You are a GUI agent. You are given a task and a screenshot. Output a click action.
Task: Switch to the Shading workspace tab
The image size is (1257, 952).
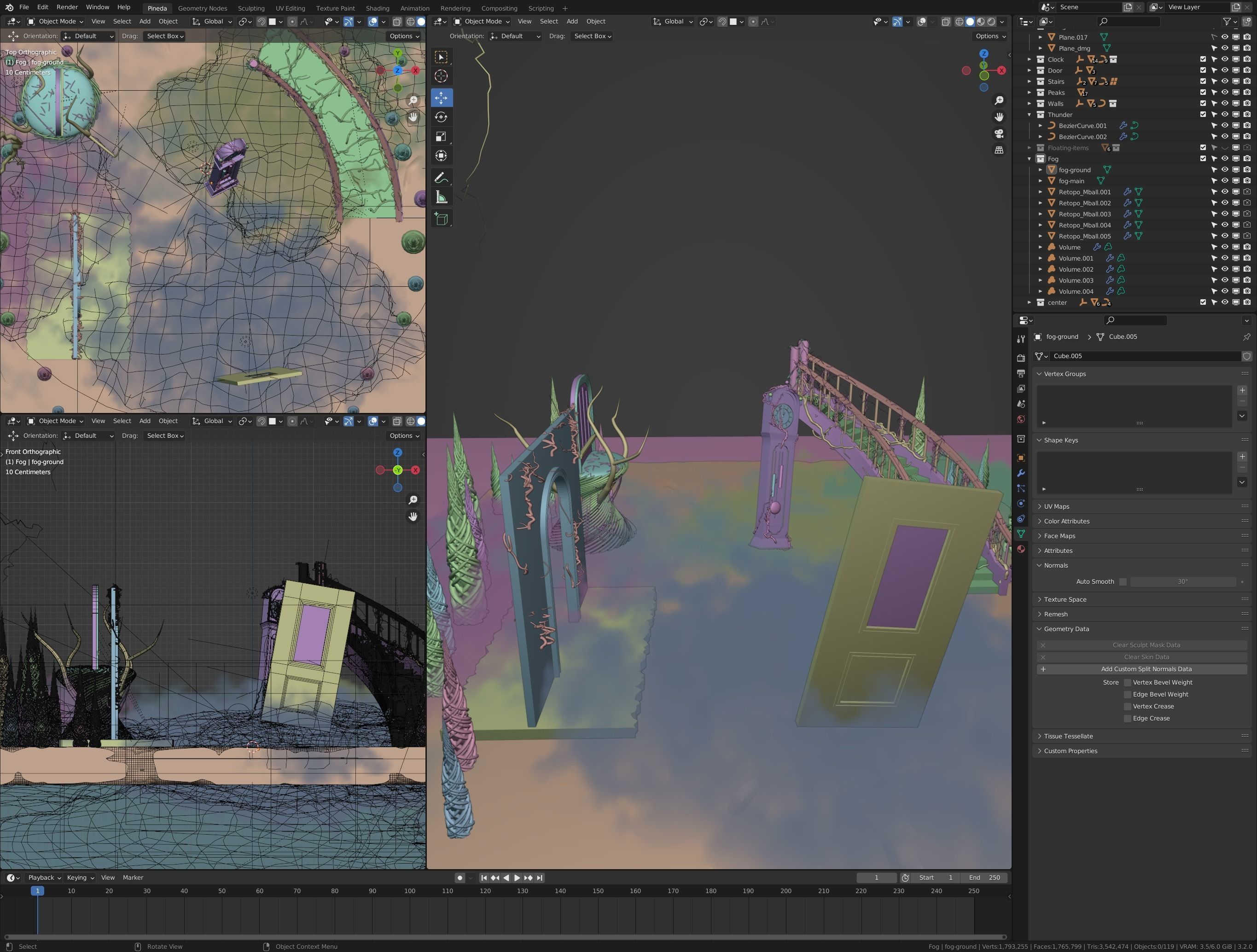click(377, 8)
